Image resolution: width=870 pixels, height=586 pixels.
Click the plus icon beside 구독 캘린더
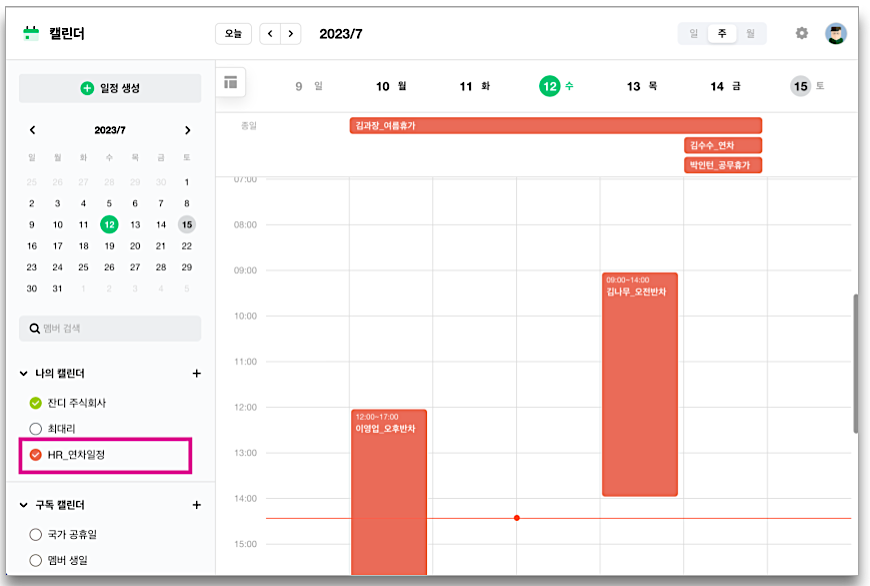click(196, 505)
